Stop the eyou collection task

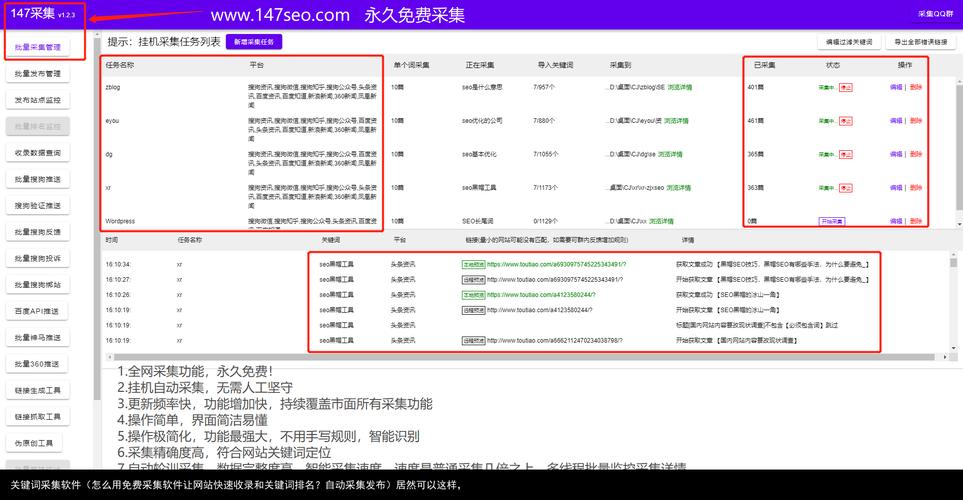[x=846, y=121]
